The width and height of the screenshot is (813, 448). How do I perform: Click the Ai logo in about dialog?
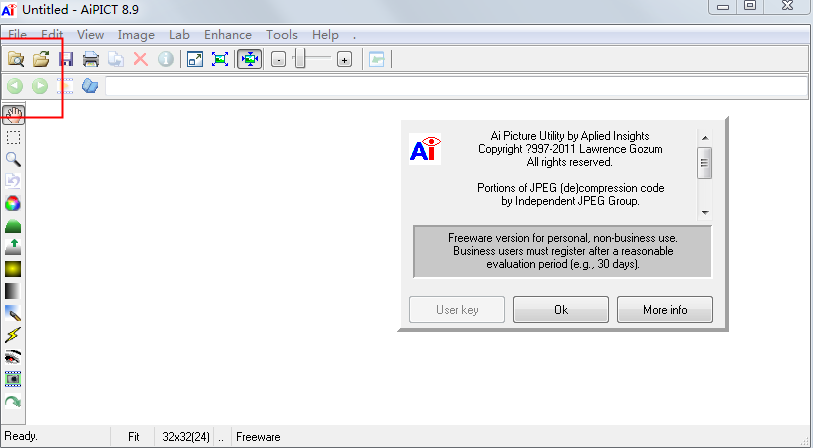[x=425, y=149]
